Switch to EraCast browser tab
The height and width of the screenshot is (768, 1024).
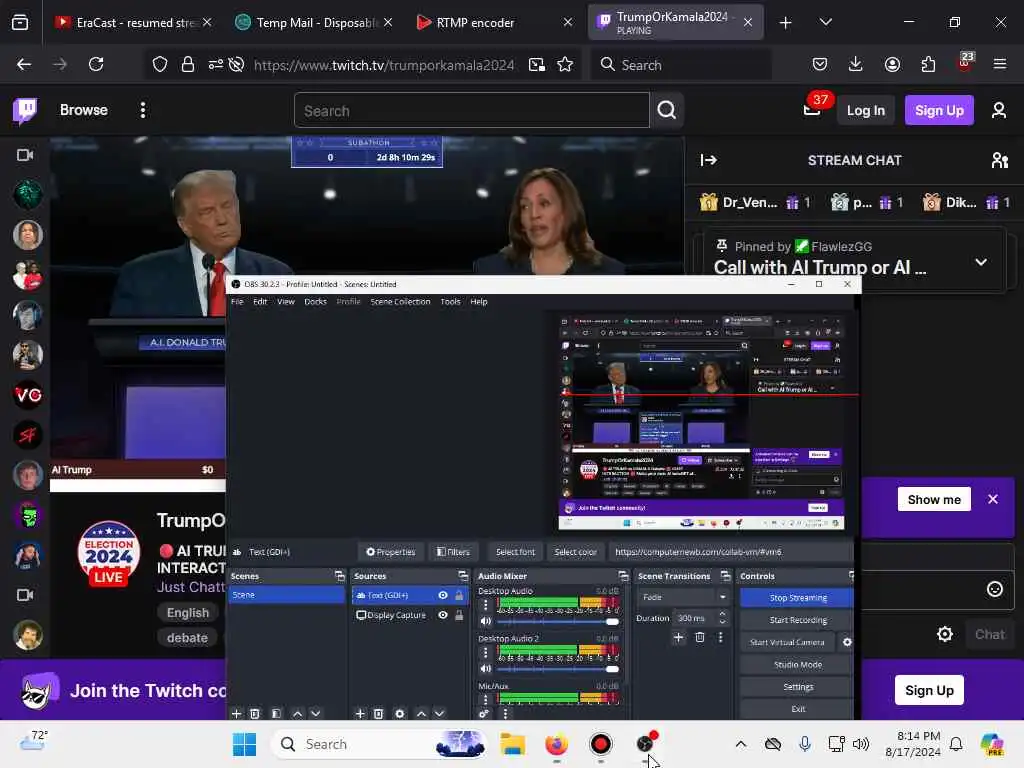134,22
